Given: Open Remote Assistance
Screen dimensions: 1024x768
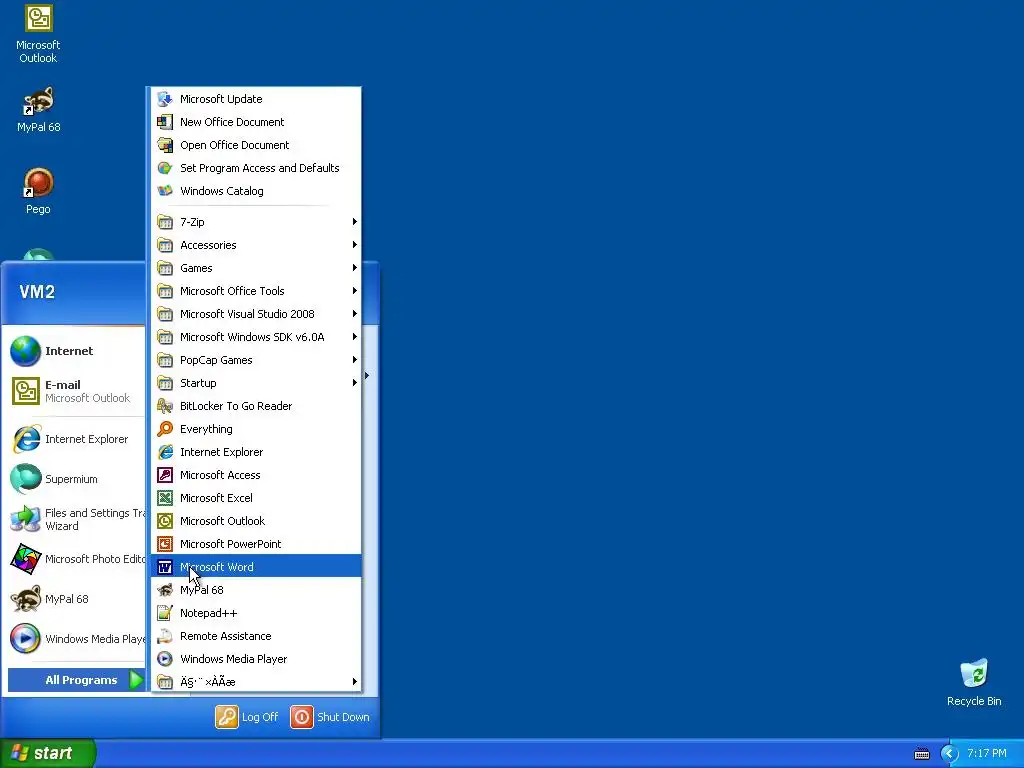Looking at the screenshot, I should click(x=255, y=636).
